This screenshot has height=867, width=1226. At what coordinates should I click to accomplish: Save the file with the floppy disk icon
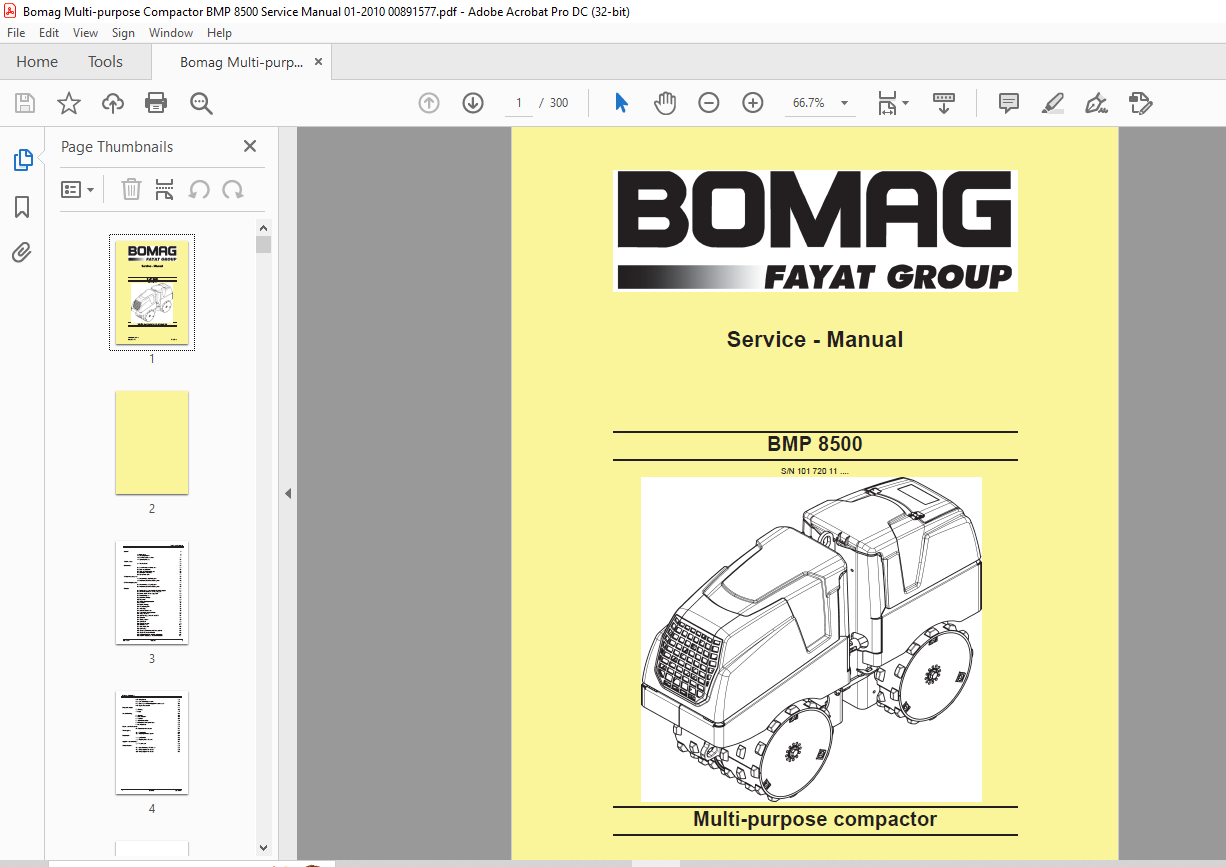pos(25,103)
